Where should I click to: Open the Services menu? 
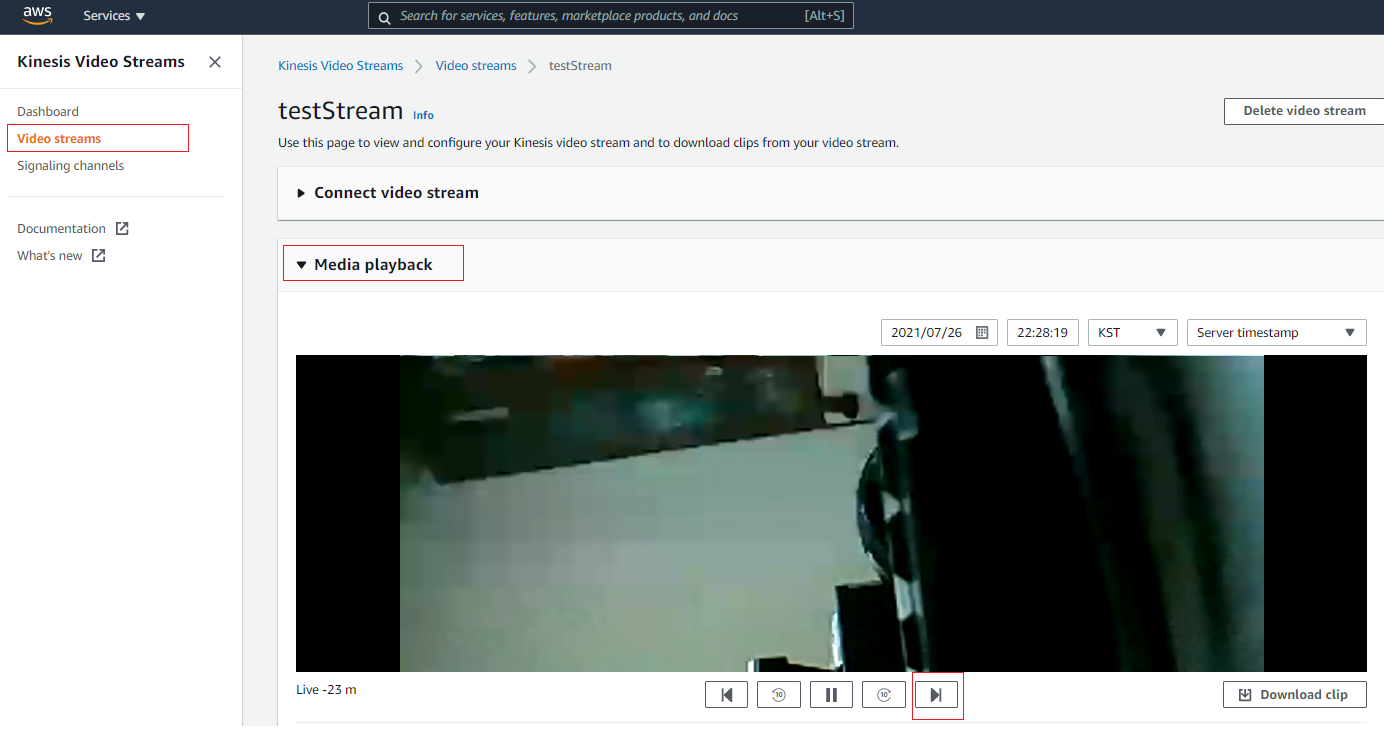[x=114, y=16]
